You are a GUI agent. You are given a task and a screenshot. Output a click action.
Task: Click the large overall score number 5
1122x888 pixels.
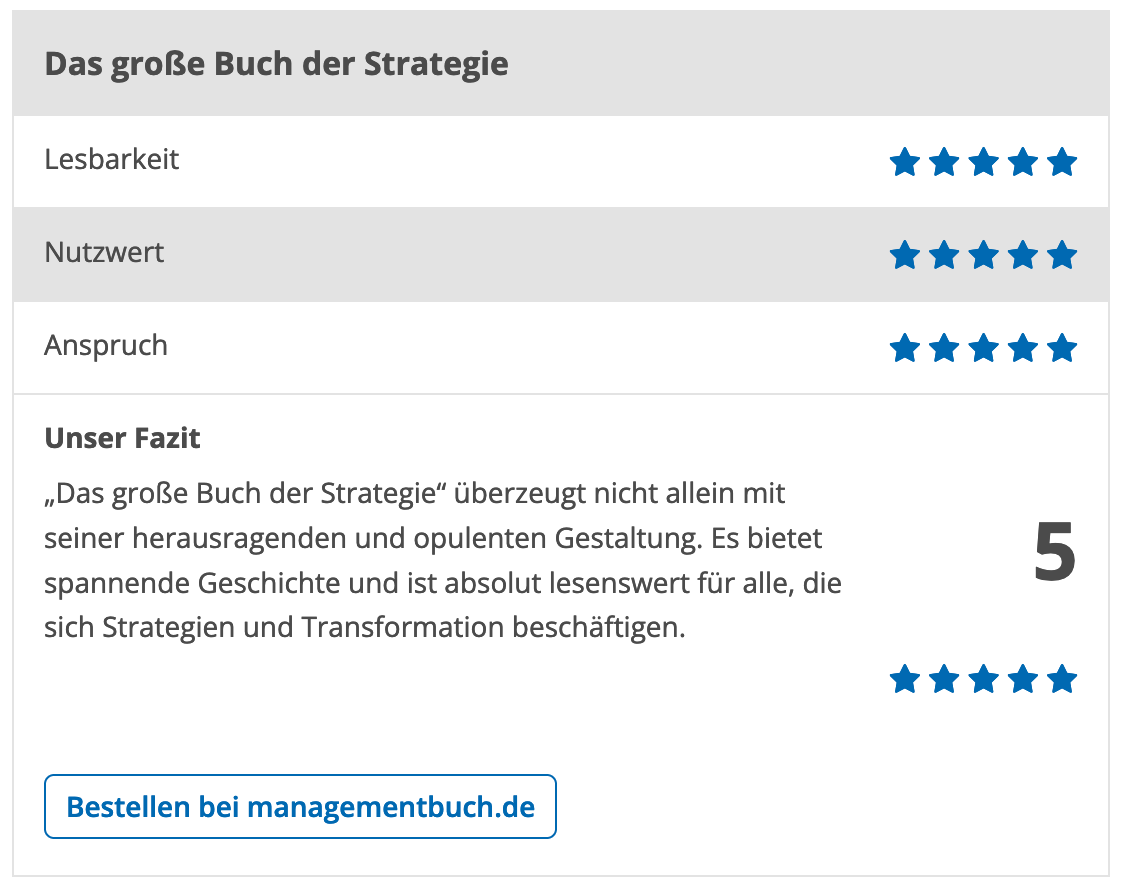(1054, 553)
